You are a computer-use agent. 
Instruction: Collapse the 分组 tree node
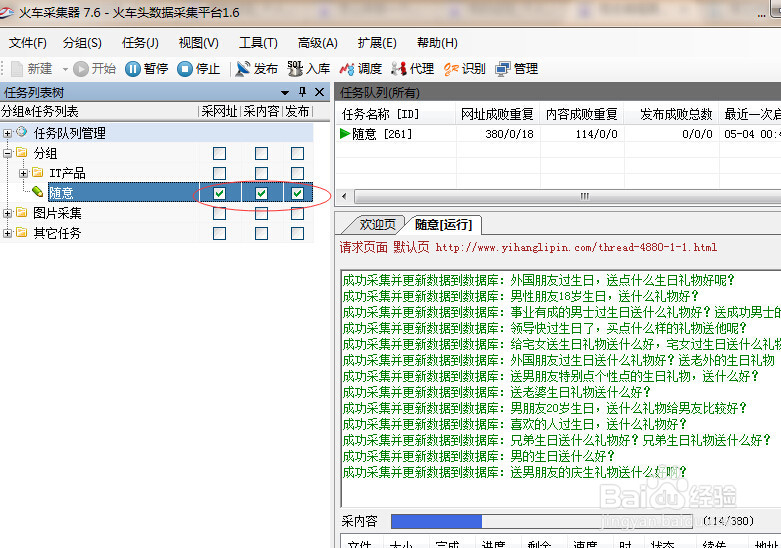(x=7, y=153)
